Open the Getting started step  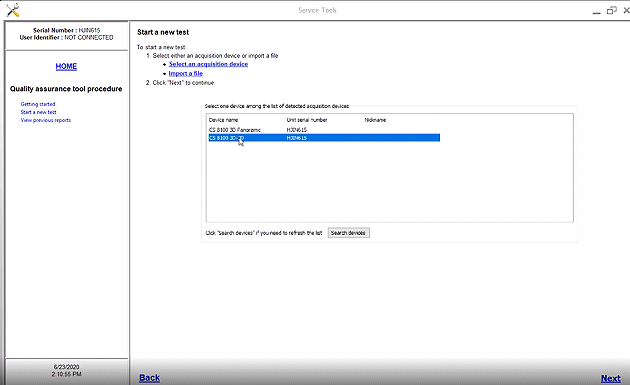click(x=38, y=104)
